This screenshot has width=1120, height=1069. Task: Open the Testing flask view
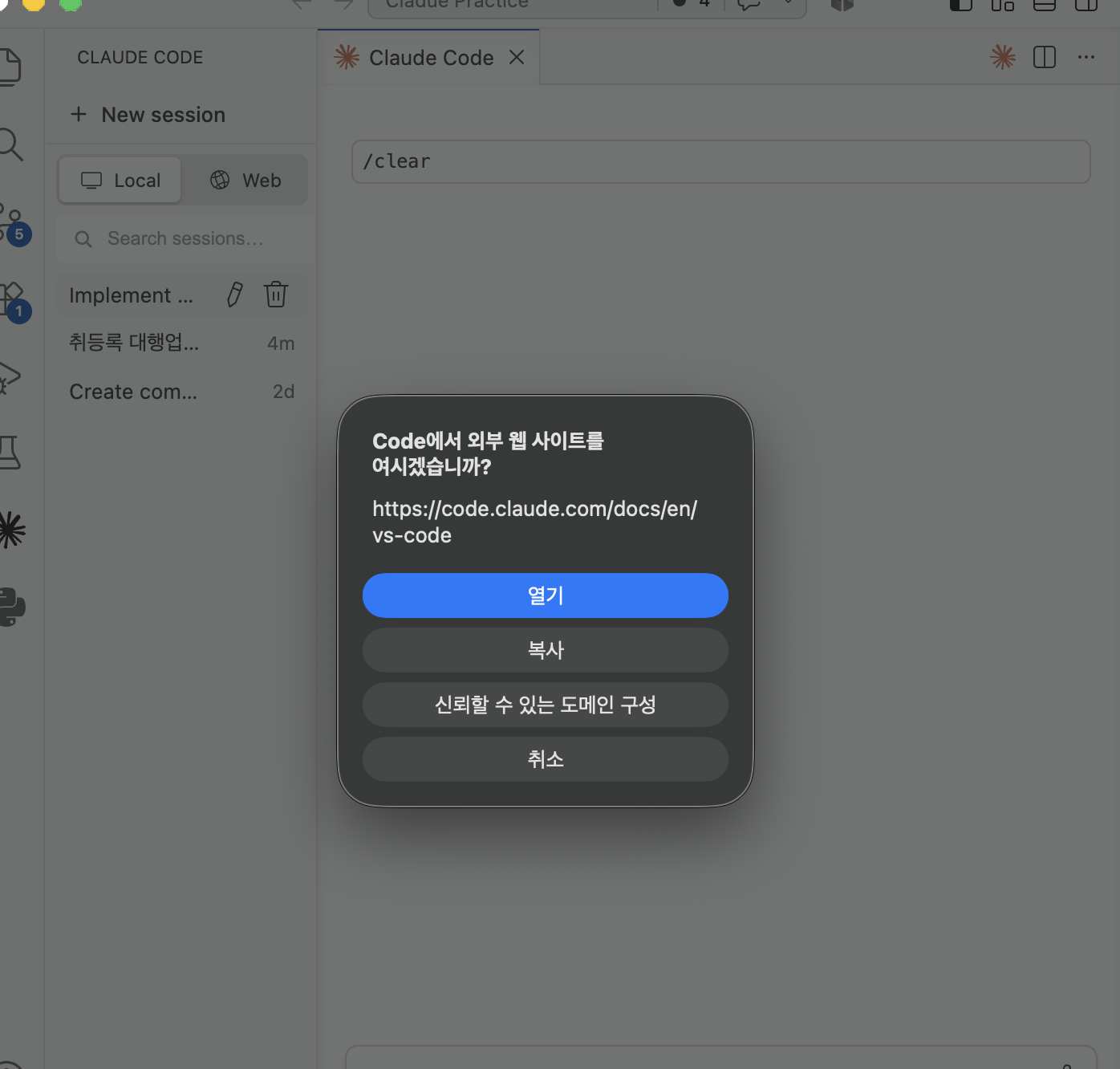(9, 453)
